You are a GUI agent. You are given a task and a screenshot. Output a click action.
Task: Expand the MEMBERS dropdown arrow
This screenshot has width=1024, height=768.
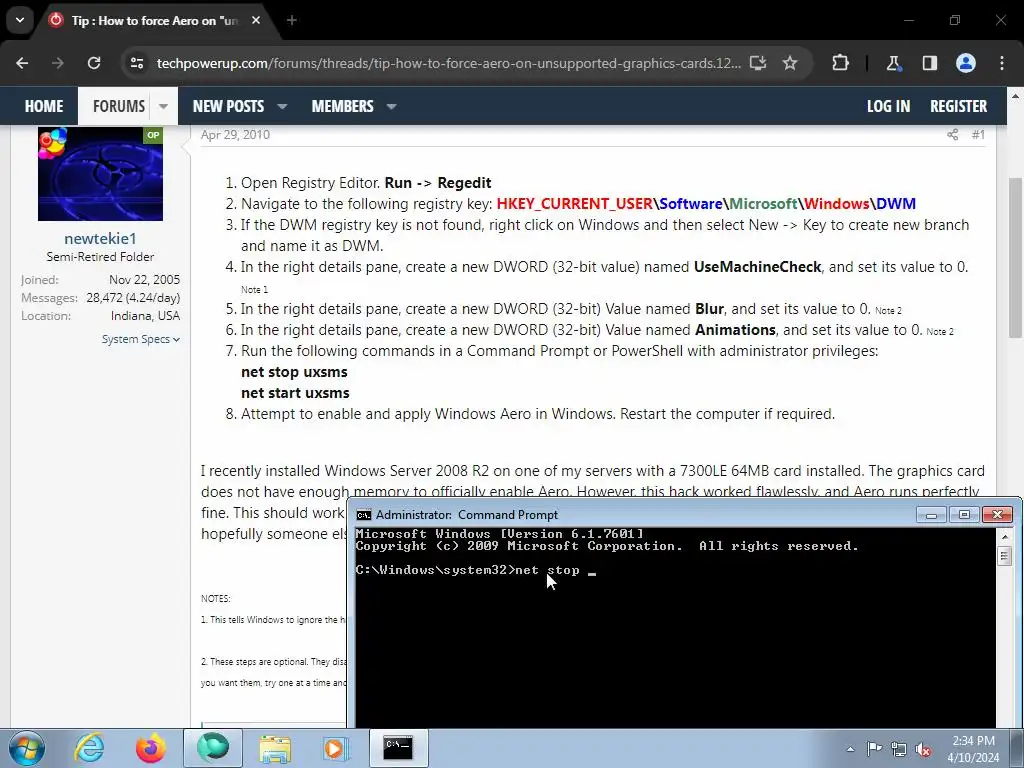click(x=391, y=106)
